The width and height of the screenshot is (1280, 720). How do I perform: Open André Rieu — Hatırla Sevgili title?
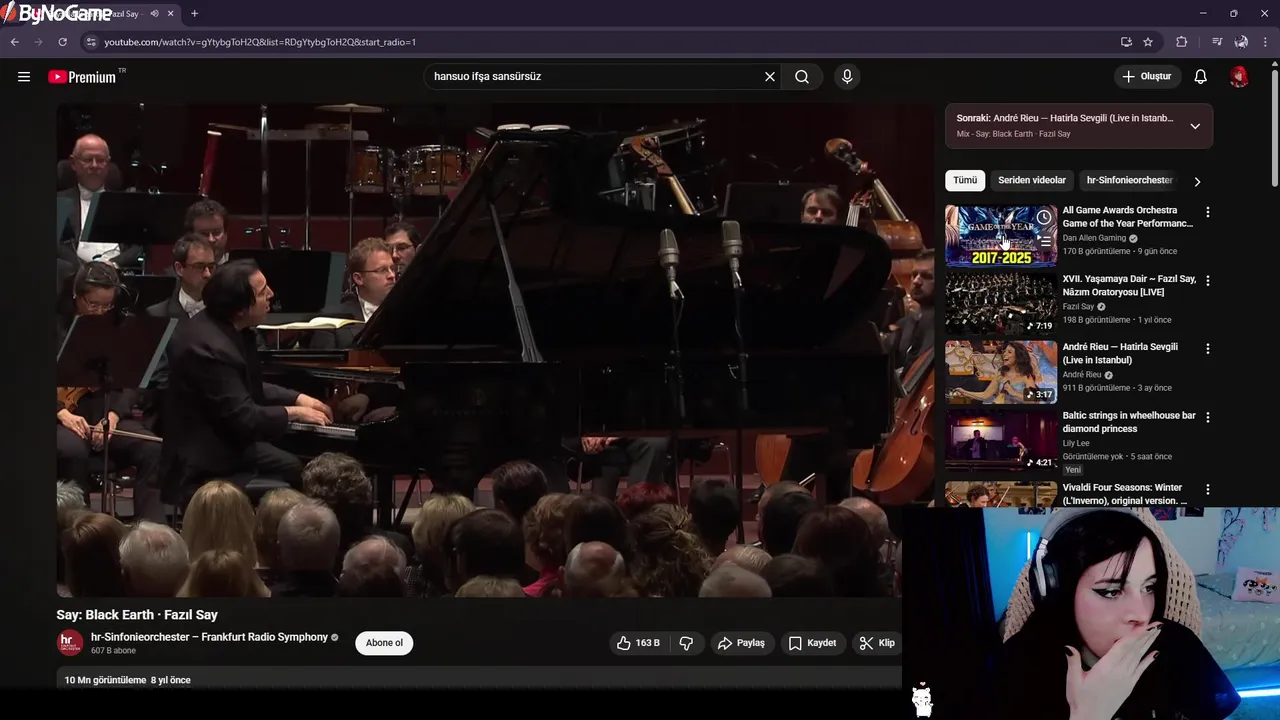tap(1120, 353)
